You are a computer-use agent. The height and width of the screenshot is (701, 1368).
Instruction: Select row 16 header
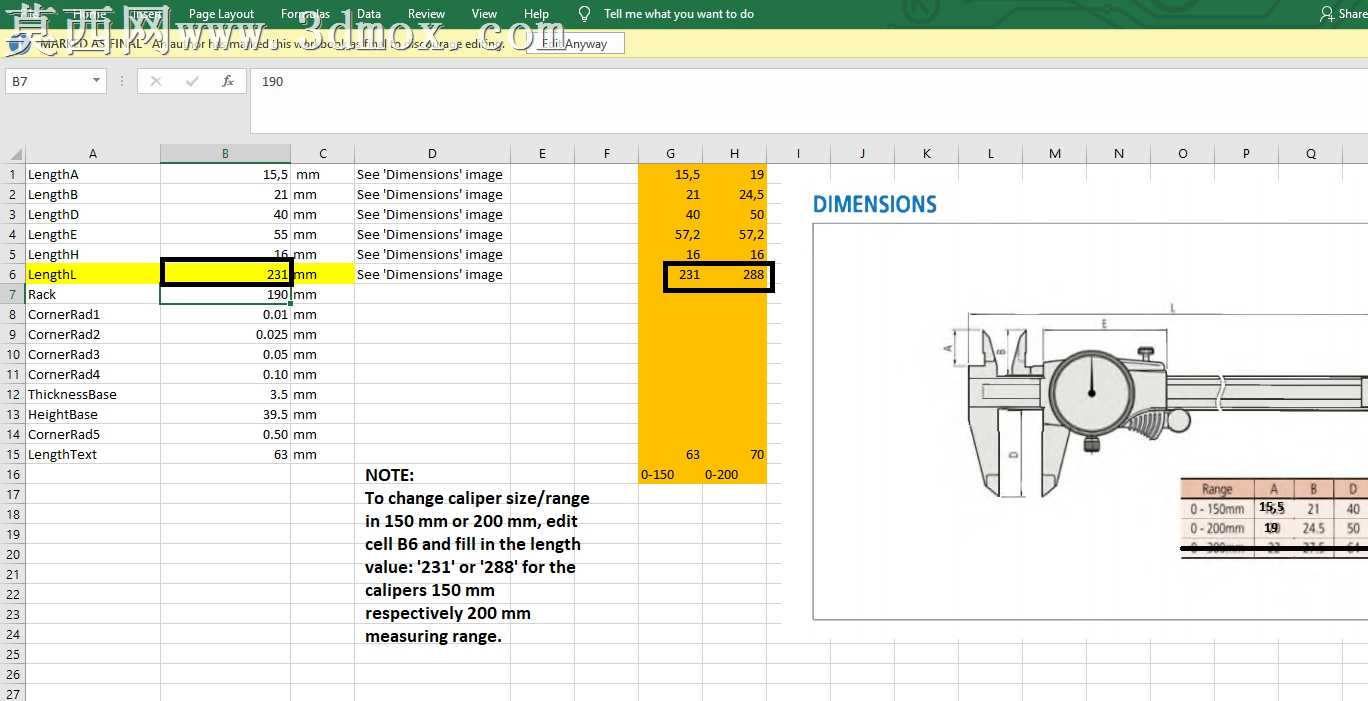(13, 474)
